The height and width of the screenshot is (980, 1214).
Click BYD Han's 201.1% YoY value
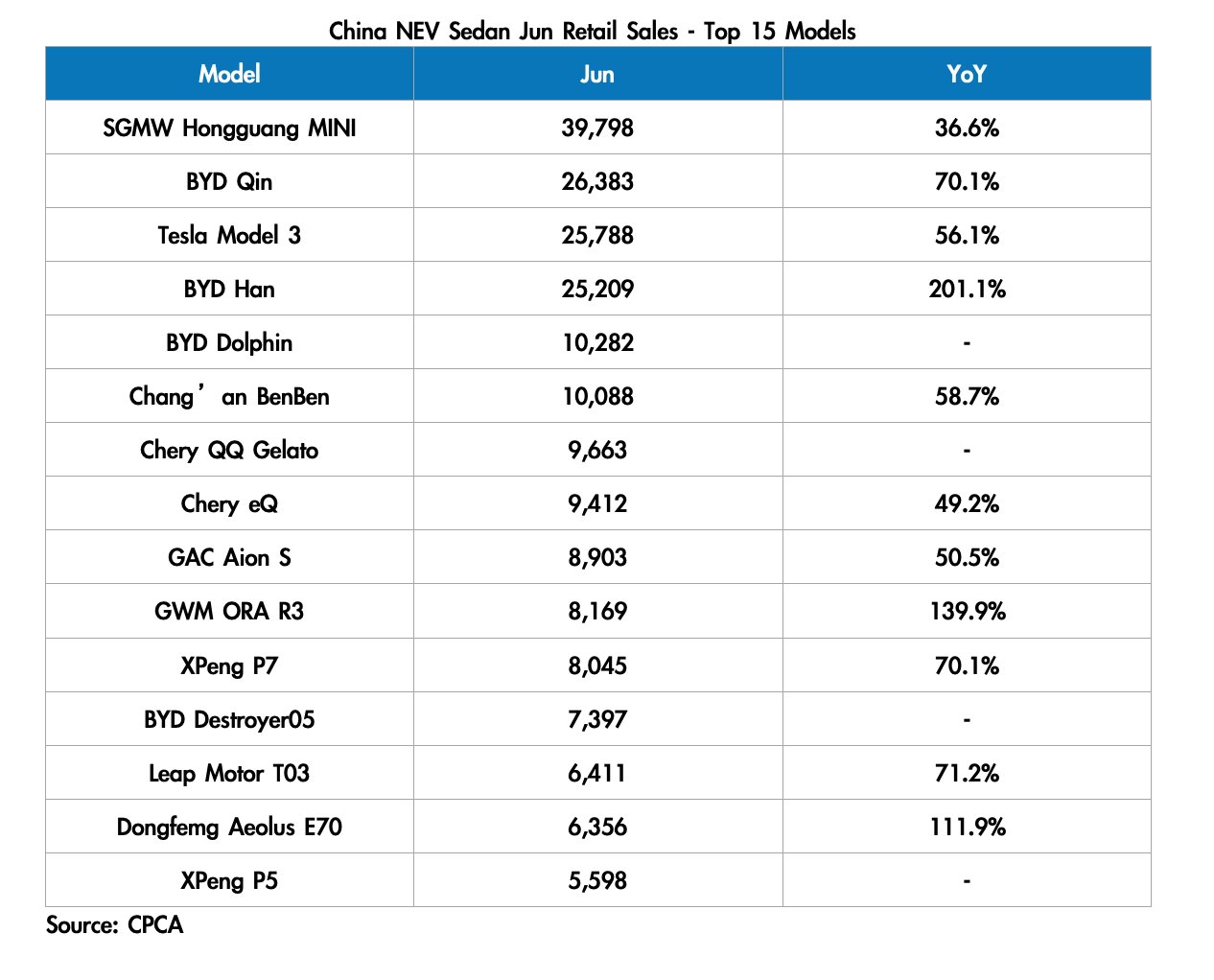click(967, 289)
